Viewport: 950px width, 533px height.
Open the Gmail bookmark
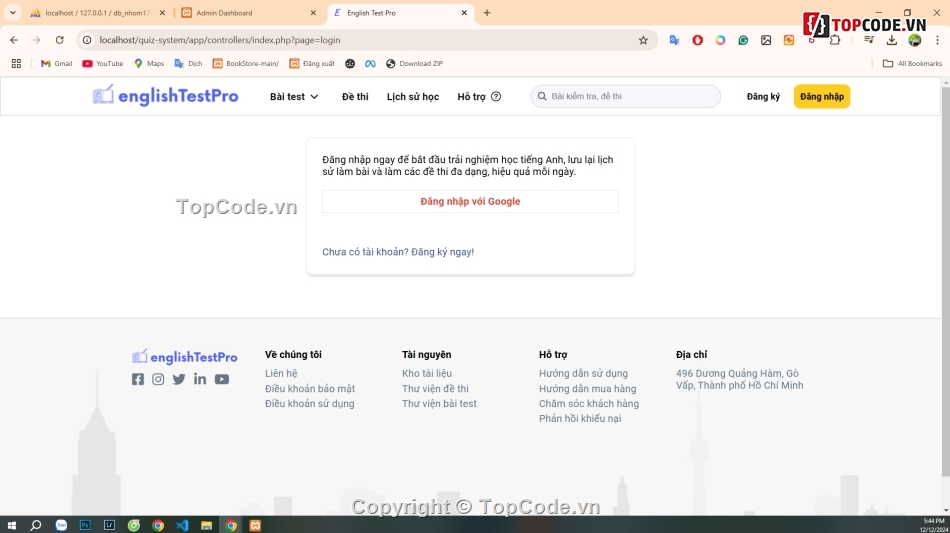click(x=56, y=64)
